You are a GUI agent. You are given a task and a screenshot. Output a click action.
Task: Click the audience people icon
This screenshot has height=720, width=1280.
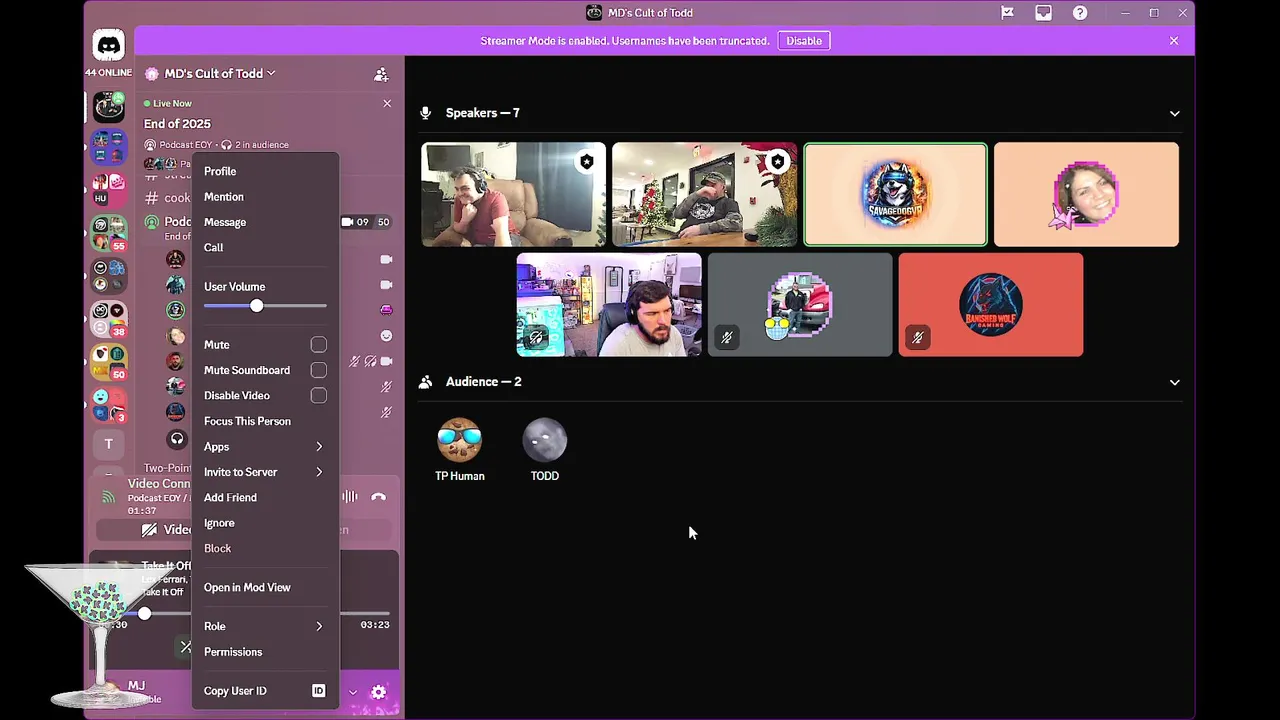point(426,382)
